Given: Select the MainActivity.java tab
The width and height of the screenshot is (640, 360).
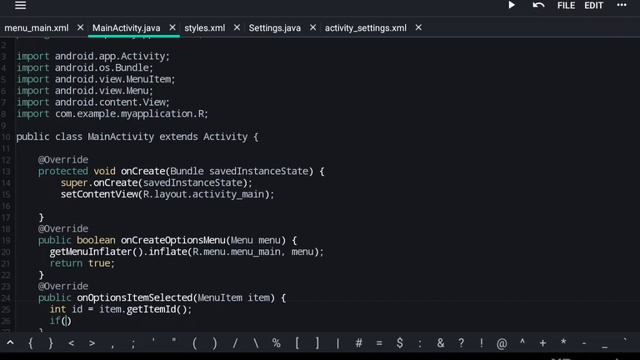Looking at the screenshot, I should click(126, 28).
